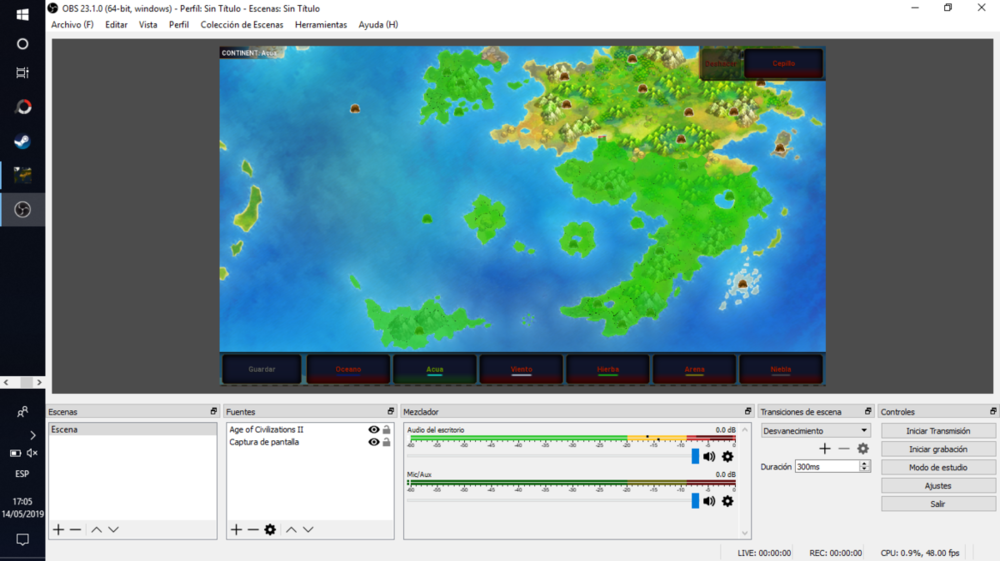Open the Desvanecimiento transition dropdown
The height and width of the screenshot is (561, 1000).
815,431
